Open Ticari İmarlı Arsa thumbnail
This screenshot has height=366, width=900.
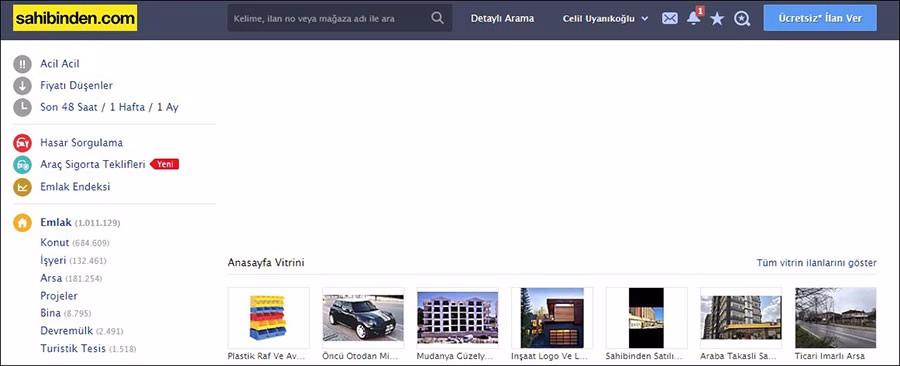tap(836, 318)
